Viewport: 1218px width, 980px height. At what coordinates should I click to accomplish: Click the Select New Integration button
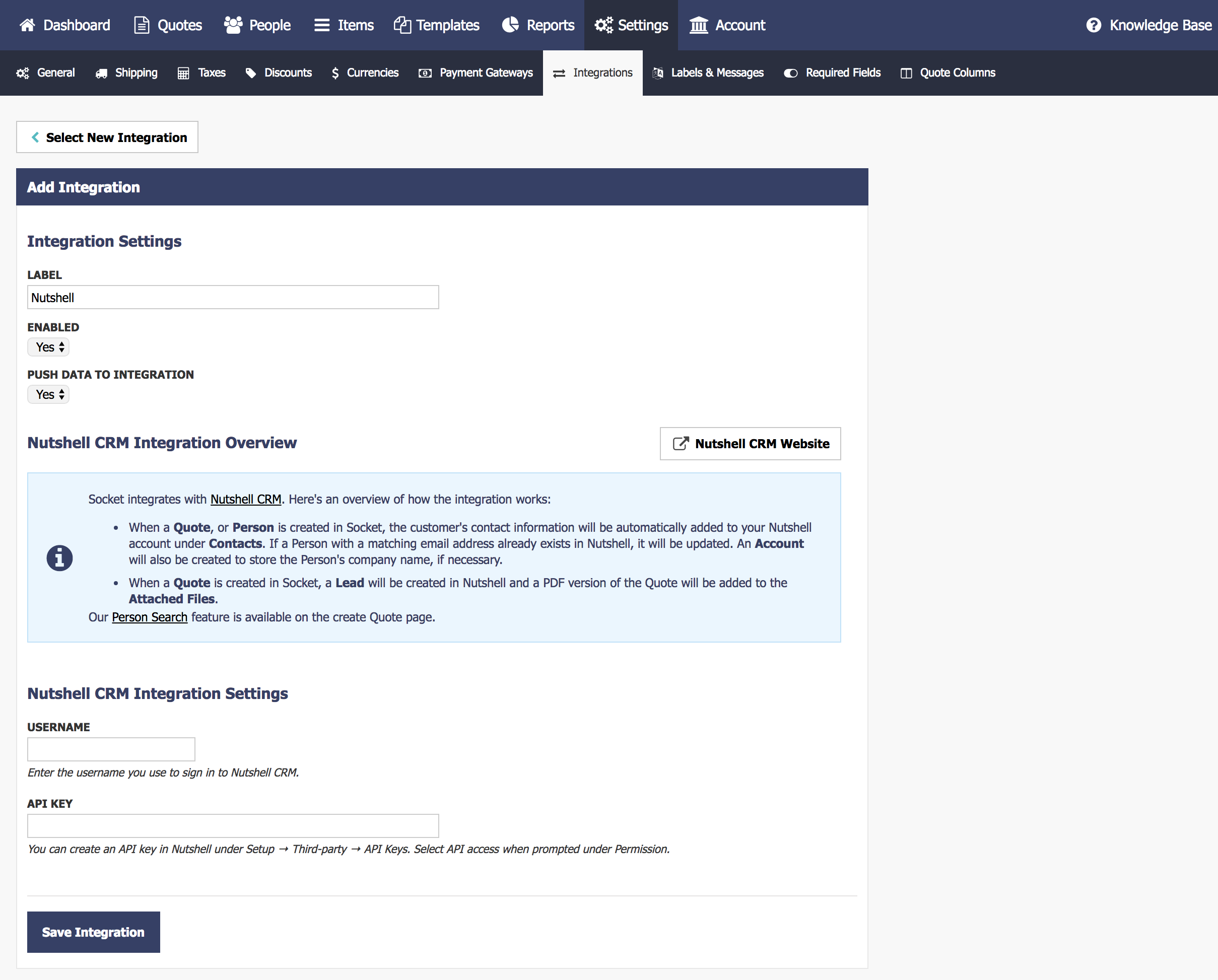coord(107,137)
